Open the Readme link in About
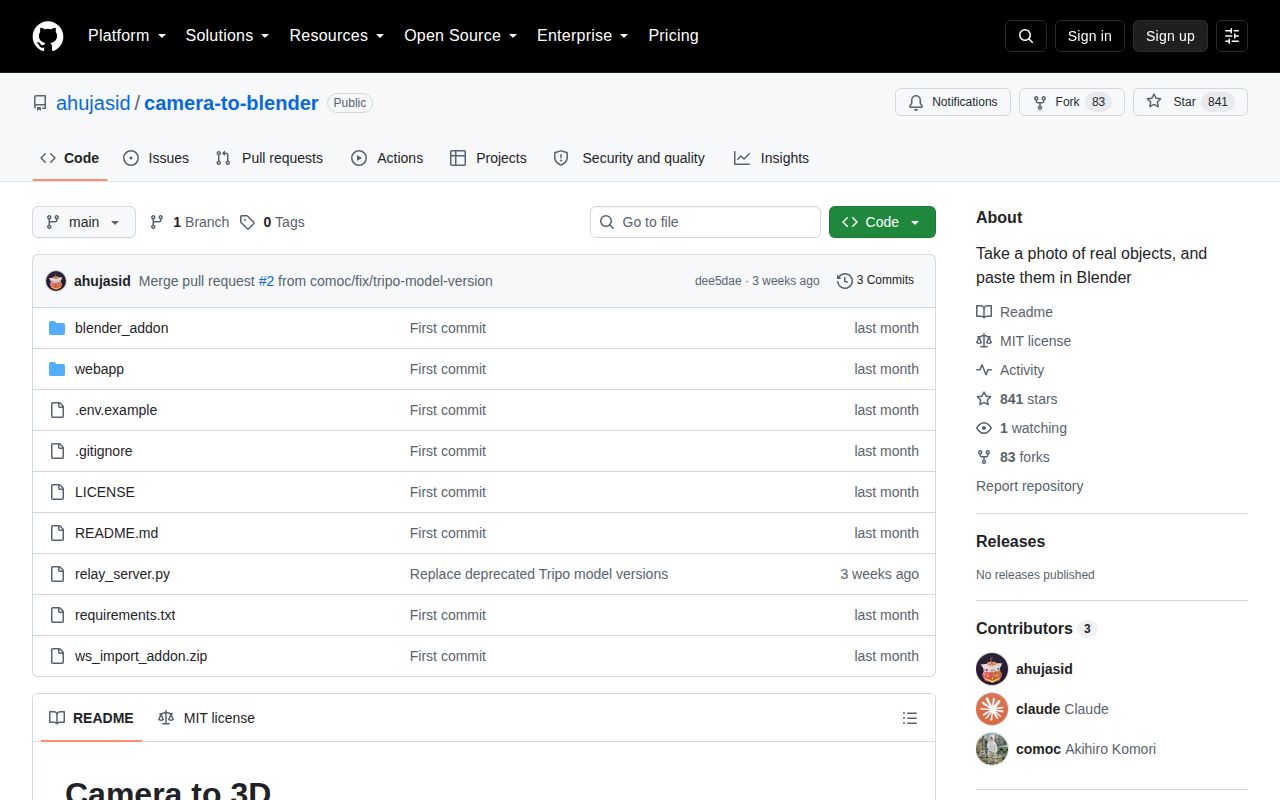This screenshot has width=1280, height=800. click(1014, 312)
